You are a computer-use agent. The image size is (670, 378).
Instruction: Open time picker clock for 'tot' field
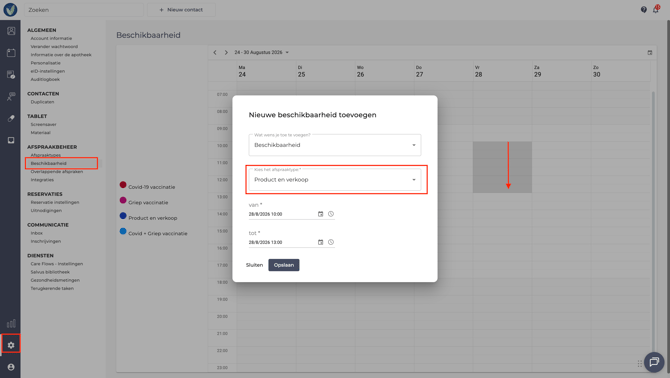point(331,242)
